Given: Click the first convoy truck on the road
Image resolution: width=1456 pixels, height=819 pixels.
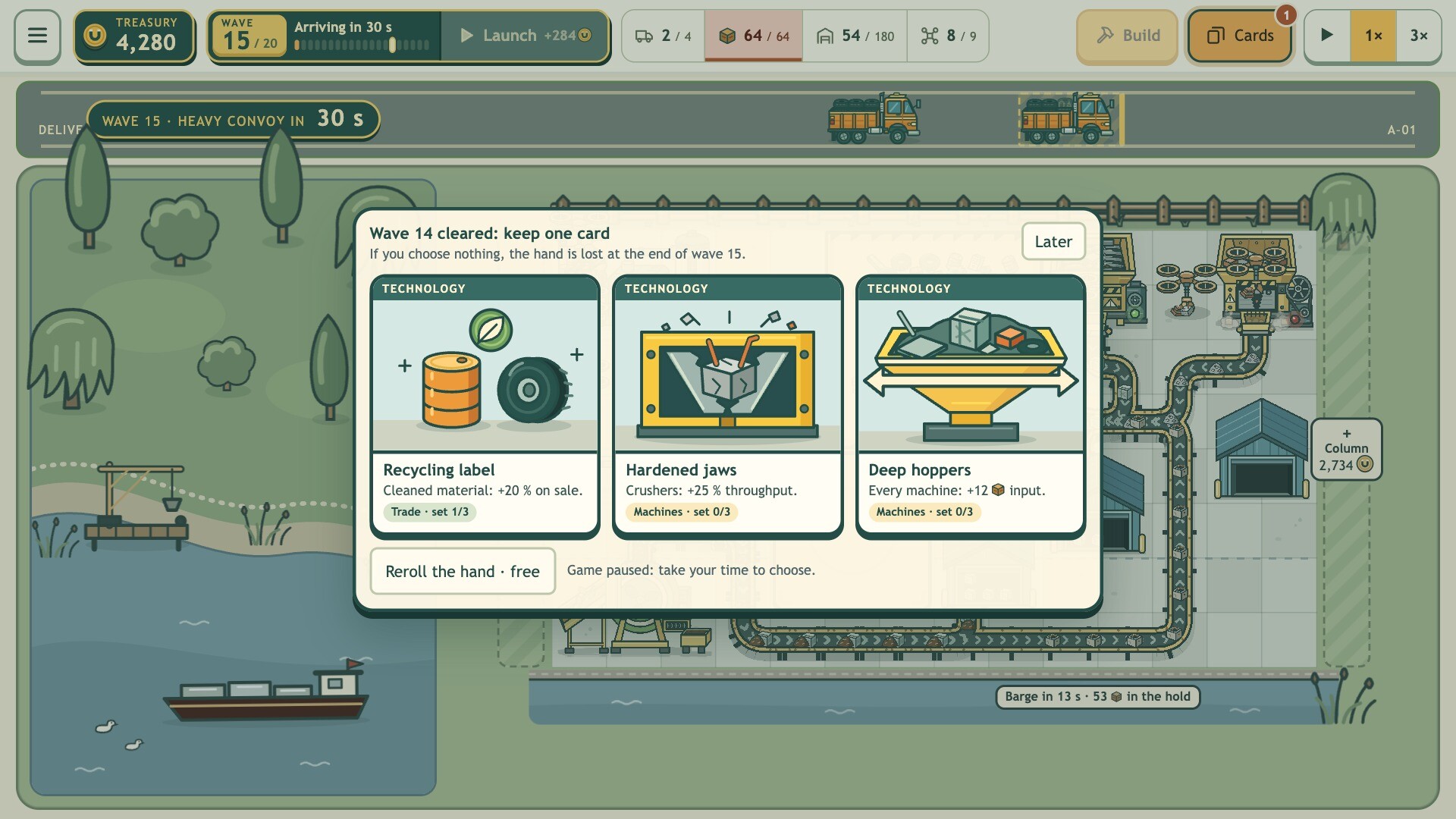Looking at the screenshot, I should coord(874,118).
